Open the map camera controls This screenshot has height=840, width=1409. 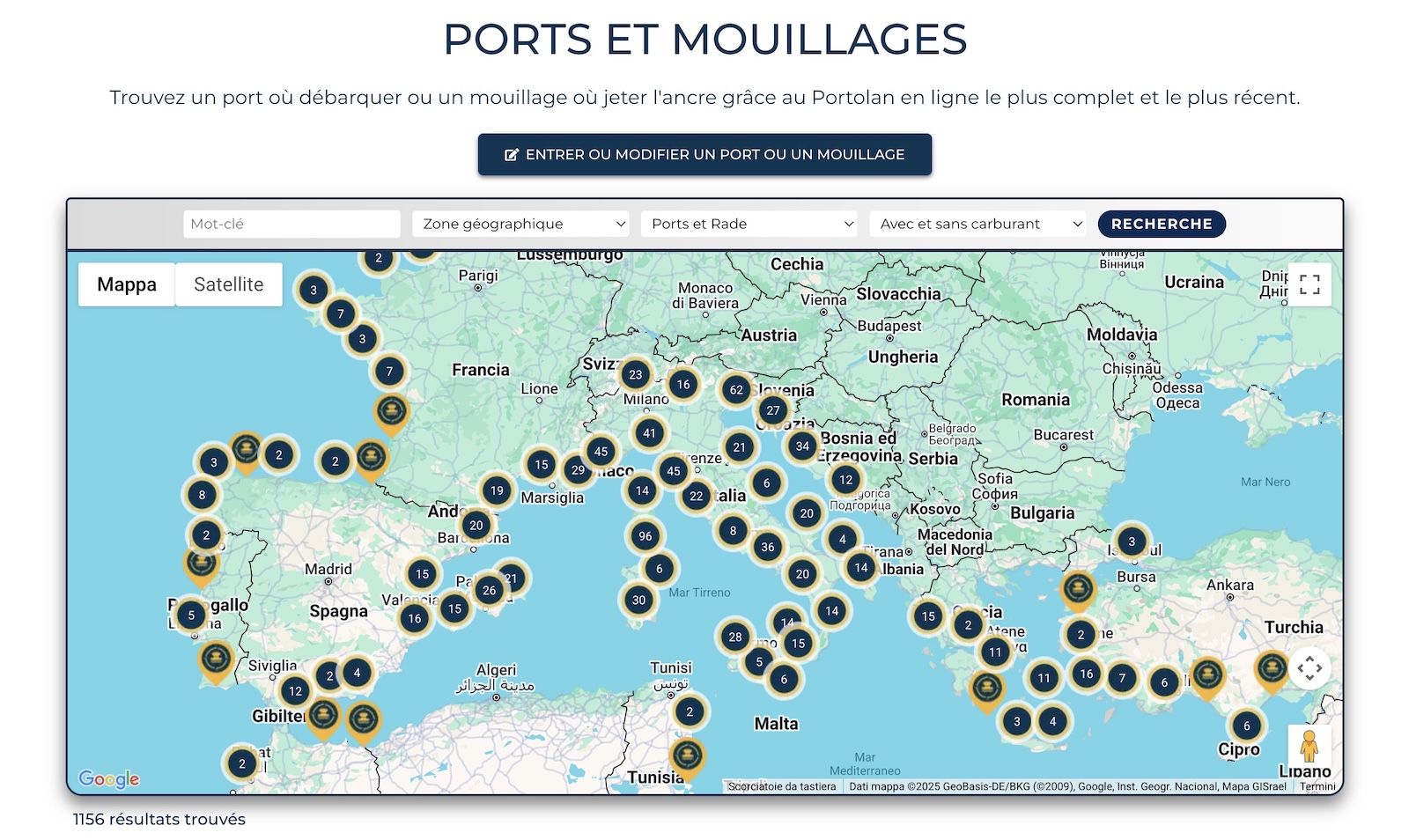pos(1309,668)
